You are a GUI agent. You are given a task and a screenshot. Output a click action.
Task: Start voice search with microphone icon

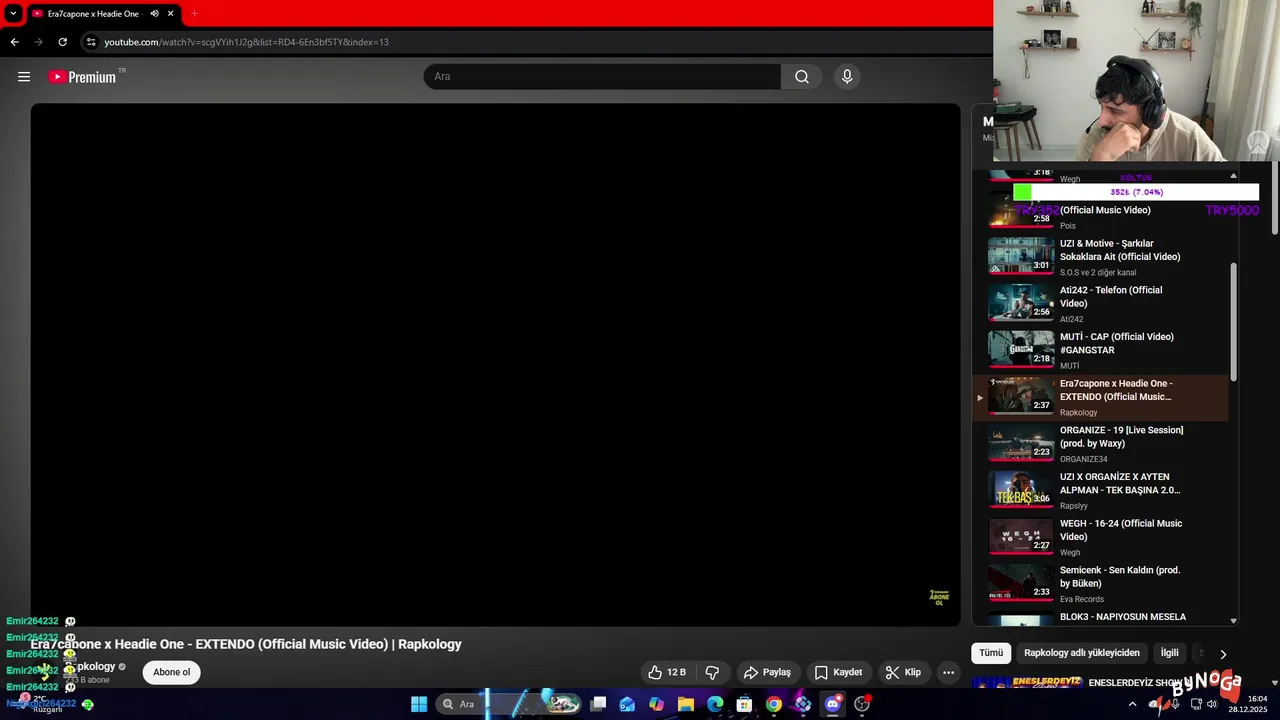coord(847,77)
